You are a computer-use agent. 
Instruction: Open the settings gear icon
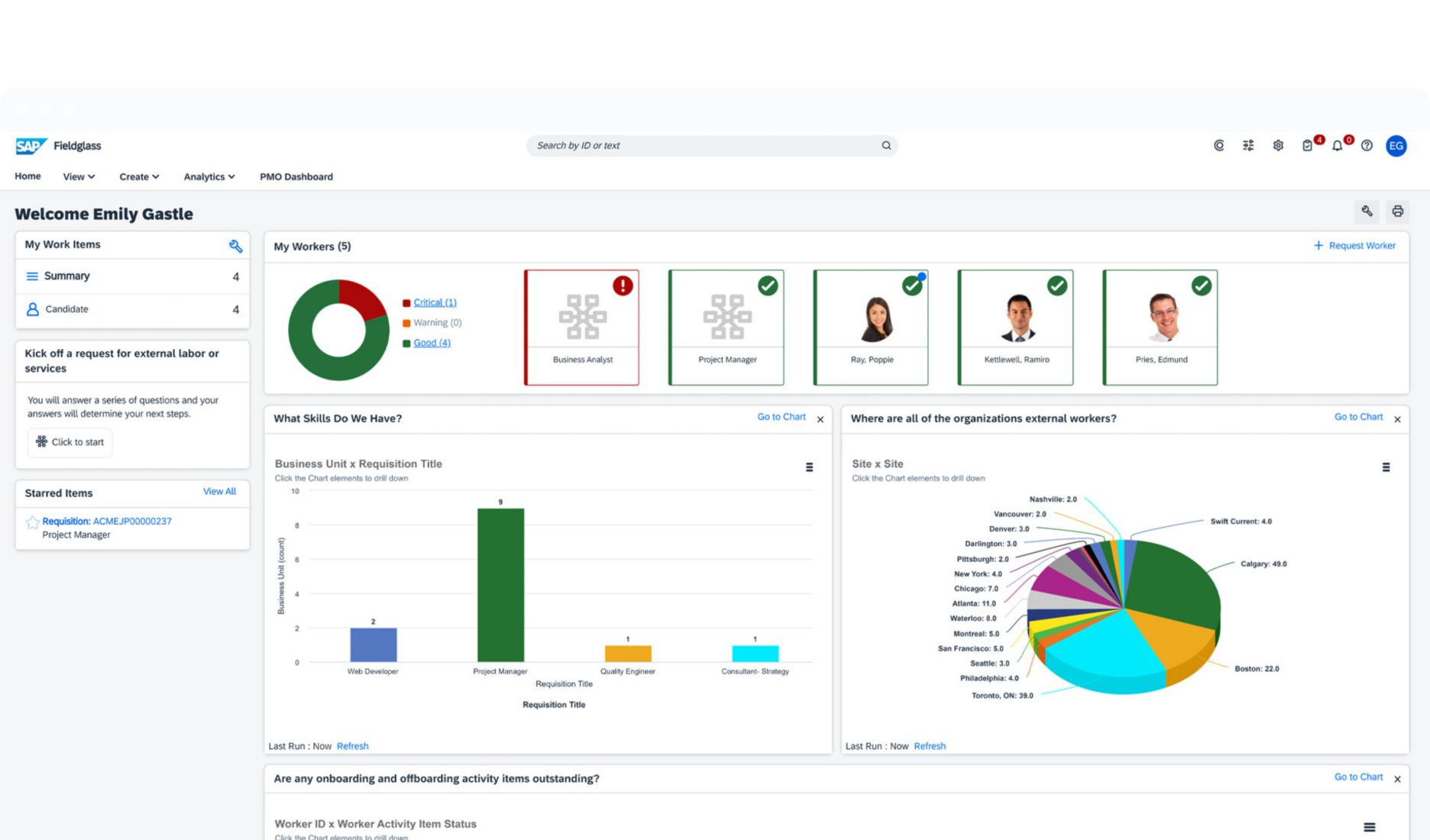1278,146
